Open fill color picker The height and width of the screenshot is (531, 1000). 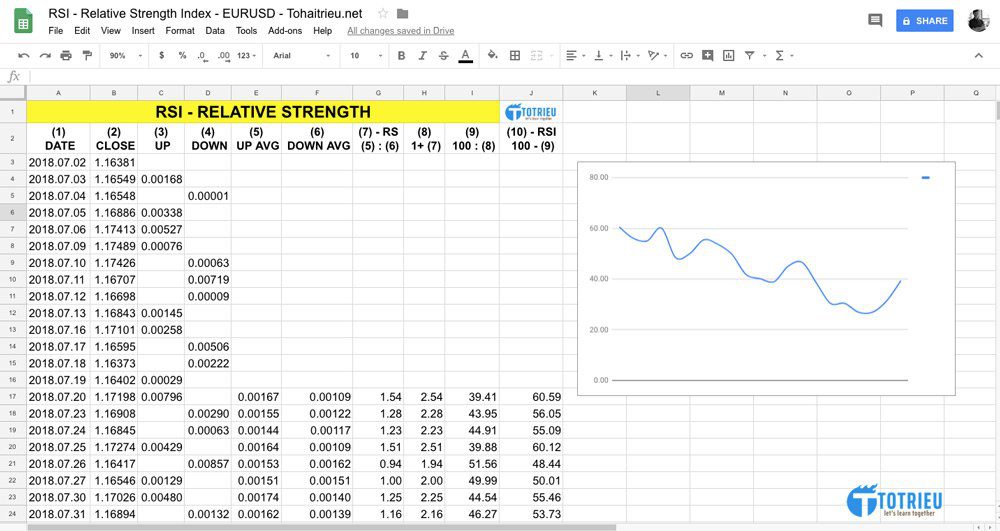click(x=492, y=55)
